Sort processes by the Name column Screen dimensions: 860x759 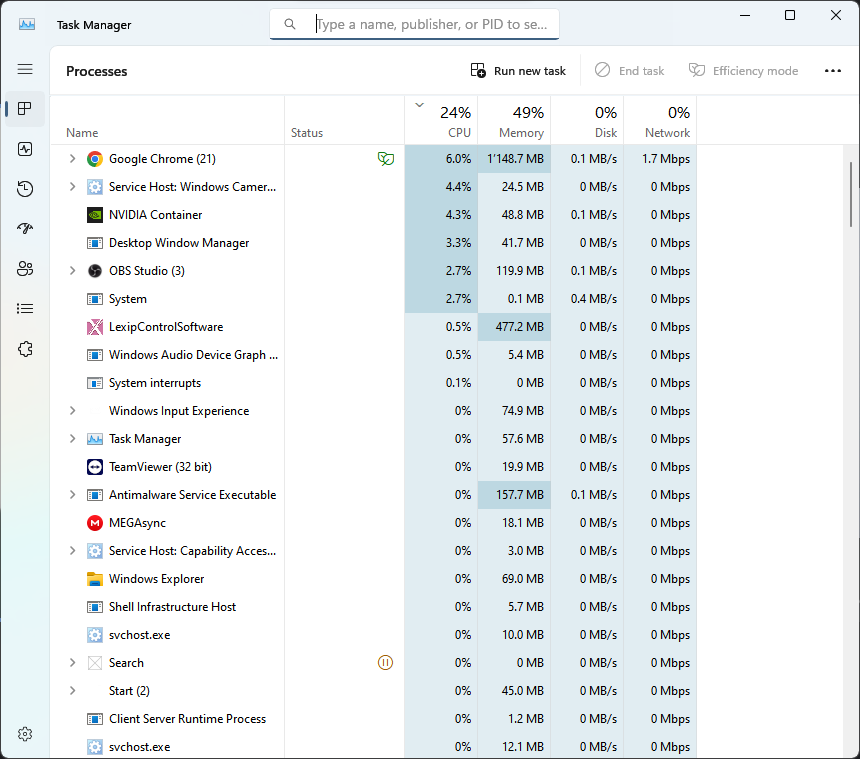pyautogui.click(x=167, y=121)
